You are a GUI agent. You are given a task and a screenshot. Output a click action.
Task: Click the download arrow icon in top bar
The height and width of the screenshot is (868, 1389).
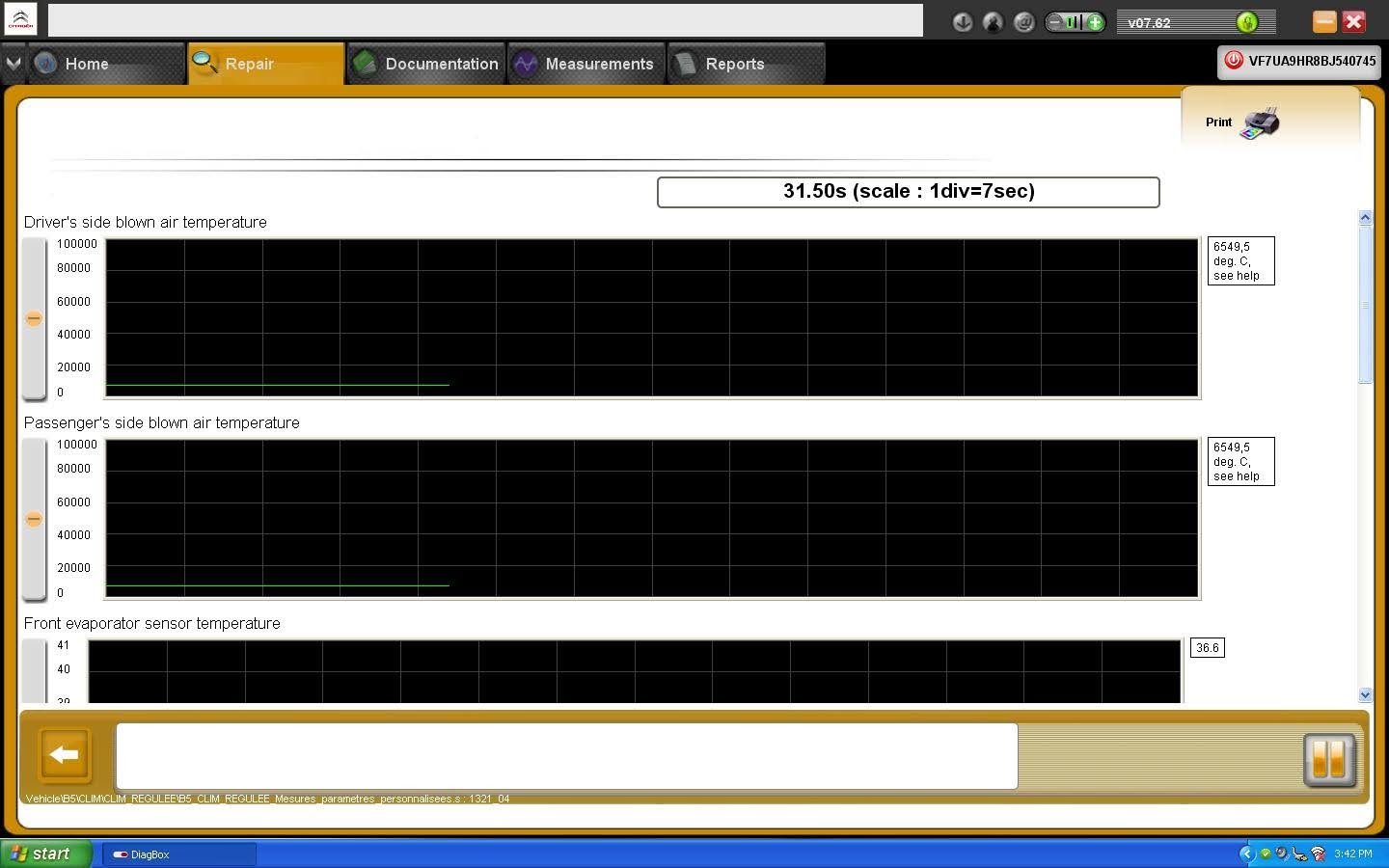962,21
